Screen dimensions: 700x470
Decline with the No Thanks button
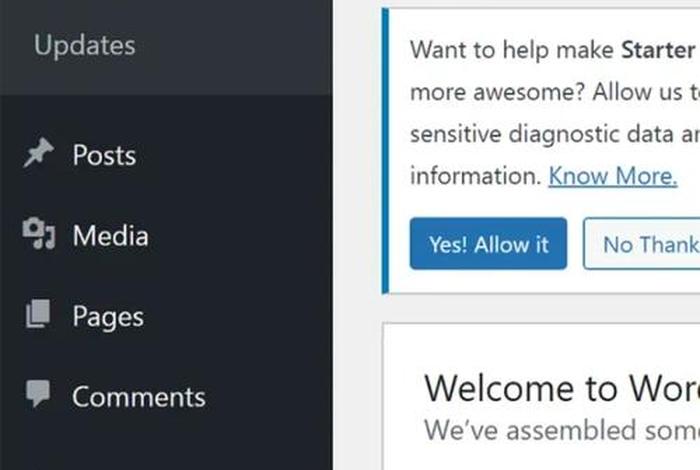pyautogui.click(x=642, y=244)
